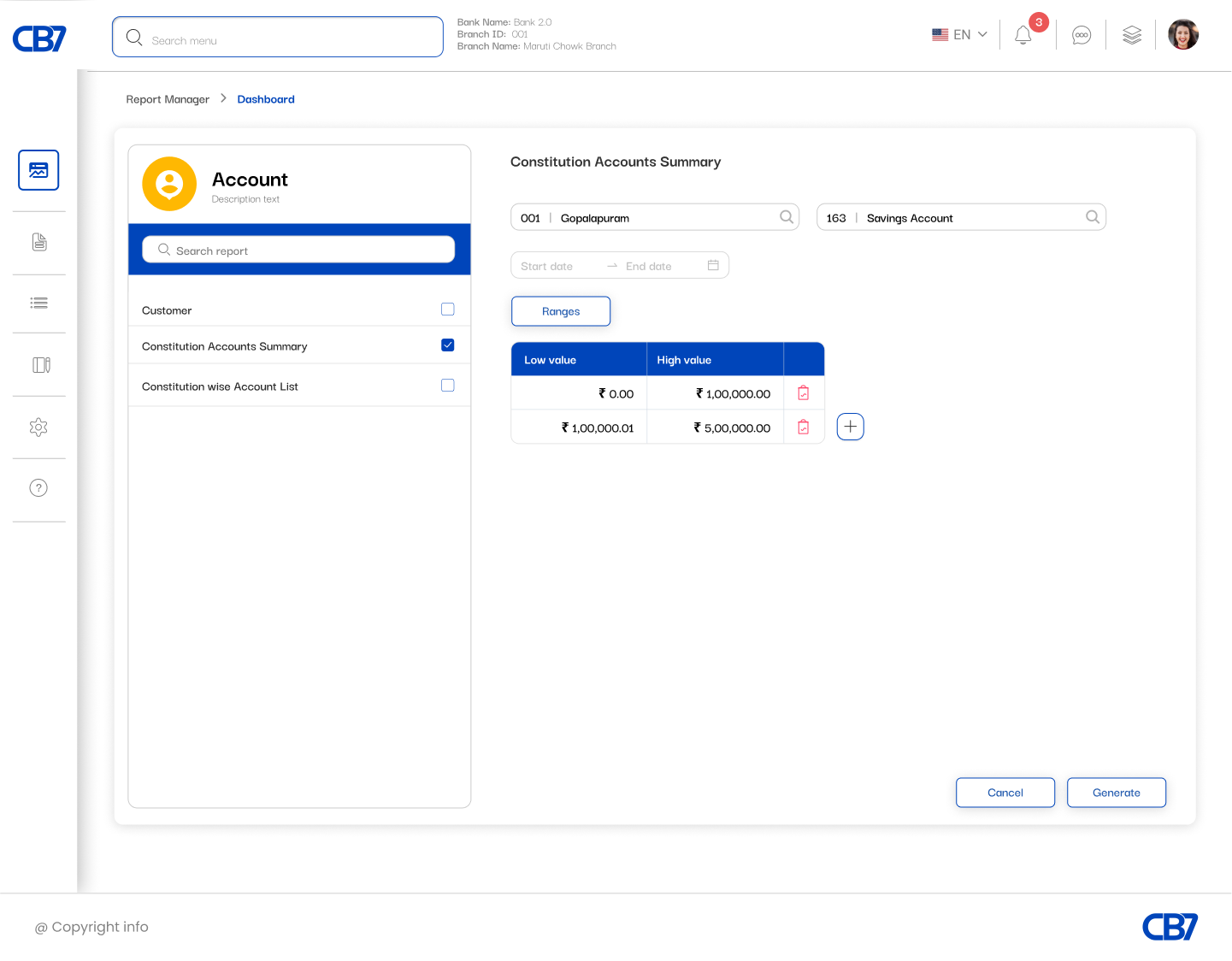The height and width of the screenshot is (961, 1232).
Task: Click the search icon in Gopalapuram field
Action: 787,217
